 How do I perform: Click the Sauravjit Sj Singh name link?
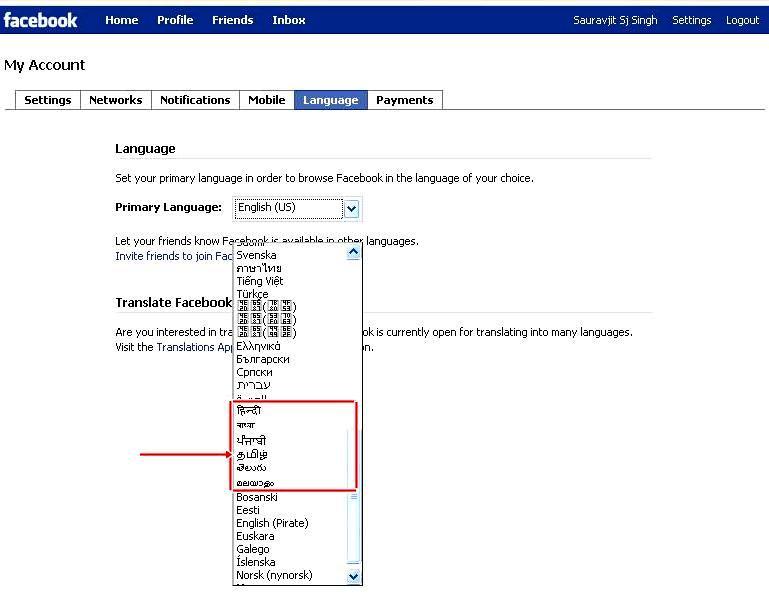point(615,20)
